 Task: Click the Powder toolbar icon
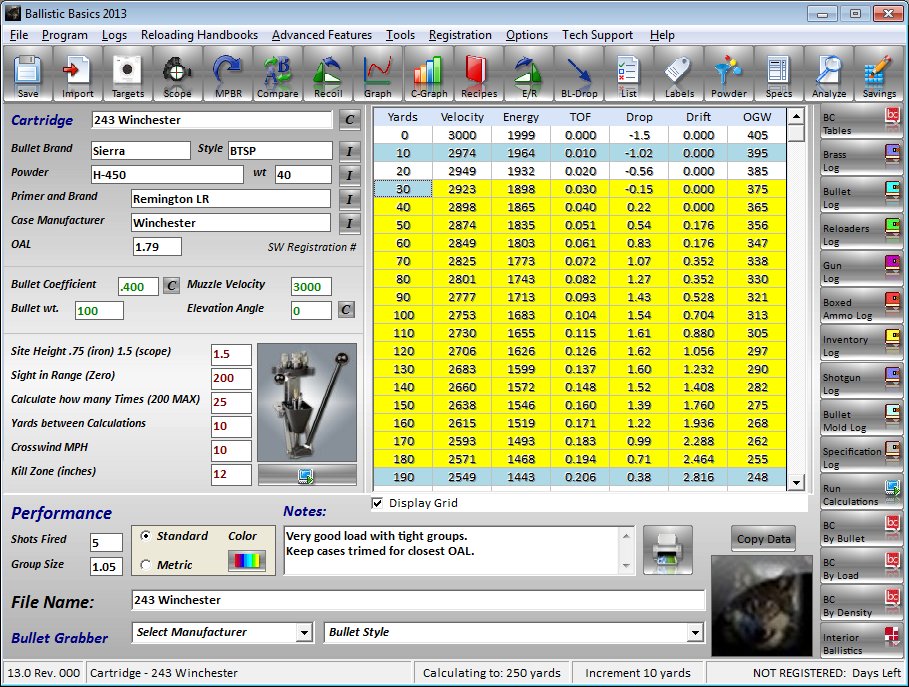729,76
